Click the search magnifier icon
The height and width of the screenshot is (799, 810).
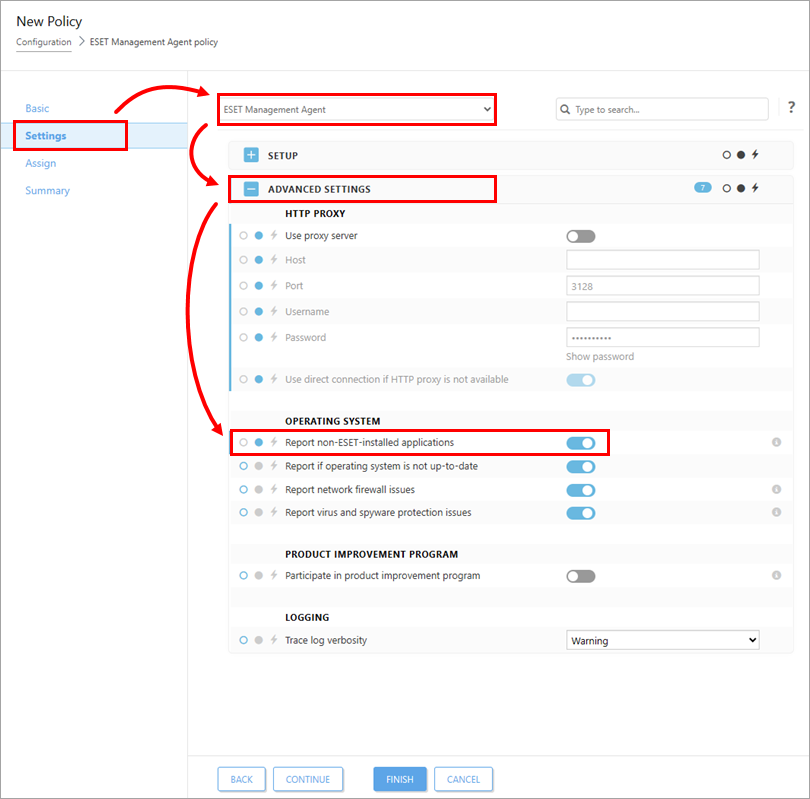click(565, 109)
